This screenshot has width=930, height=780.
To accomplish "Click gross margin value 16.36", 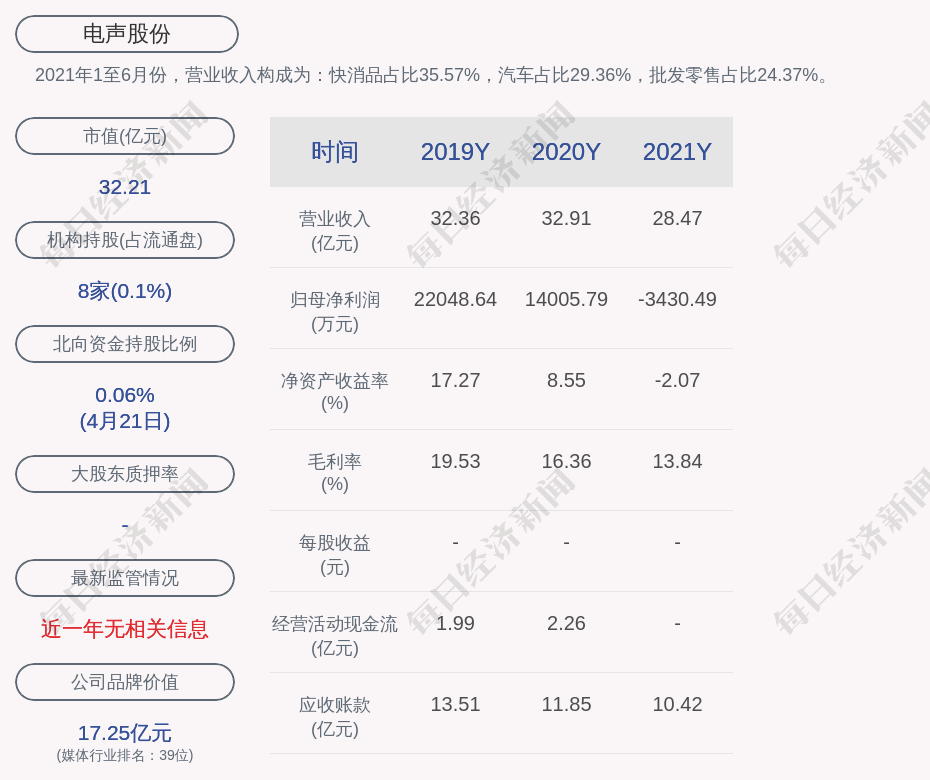I will 566,461.
